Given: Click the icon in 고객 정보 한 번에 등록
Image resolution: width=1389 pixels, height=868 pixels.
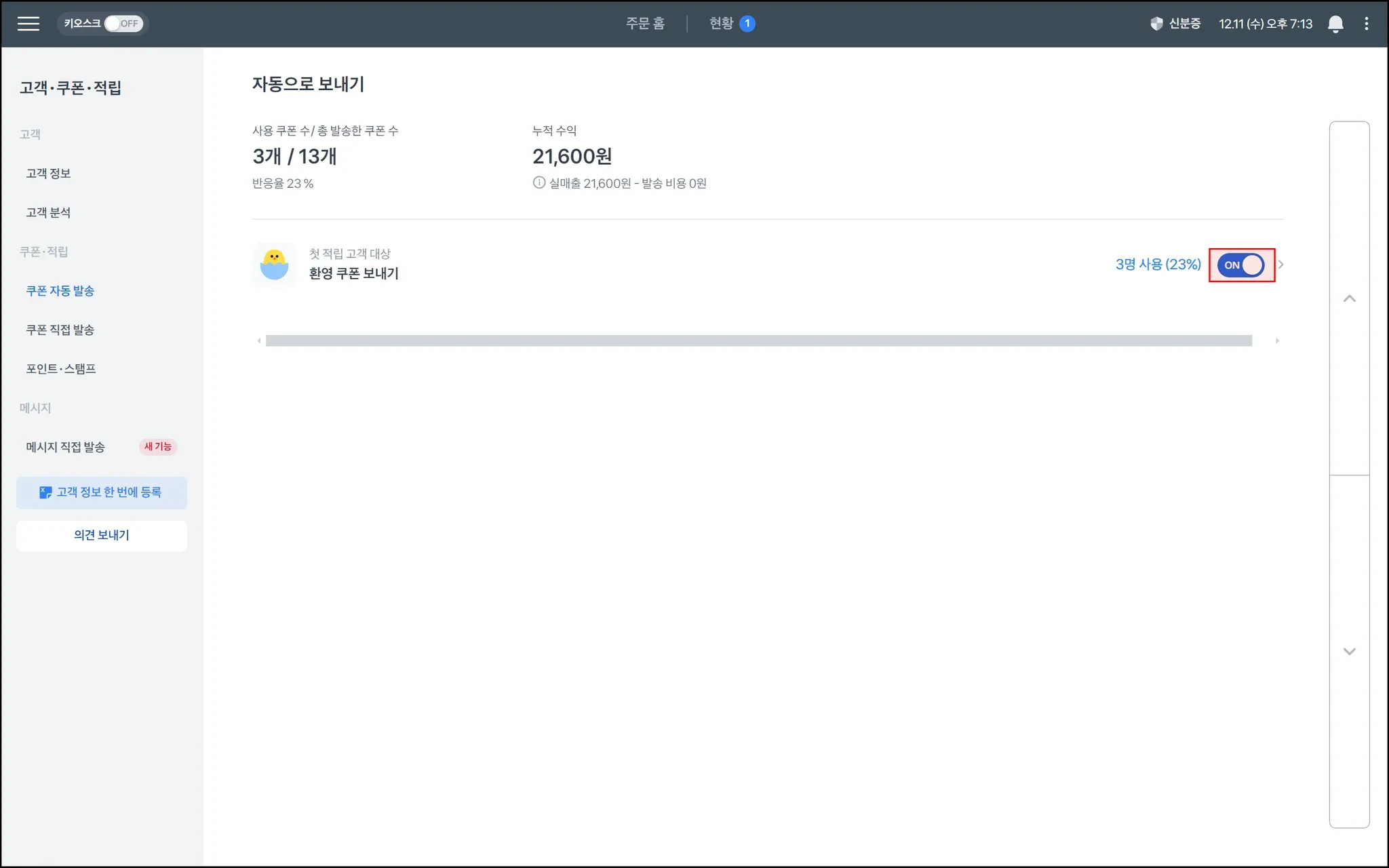Looking at the screenshot, I should (45, 492).
